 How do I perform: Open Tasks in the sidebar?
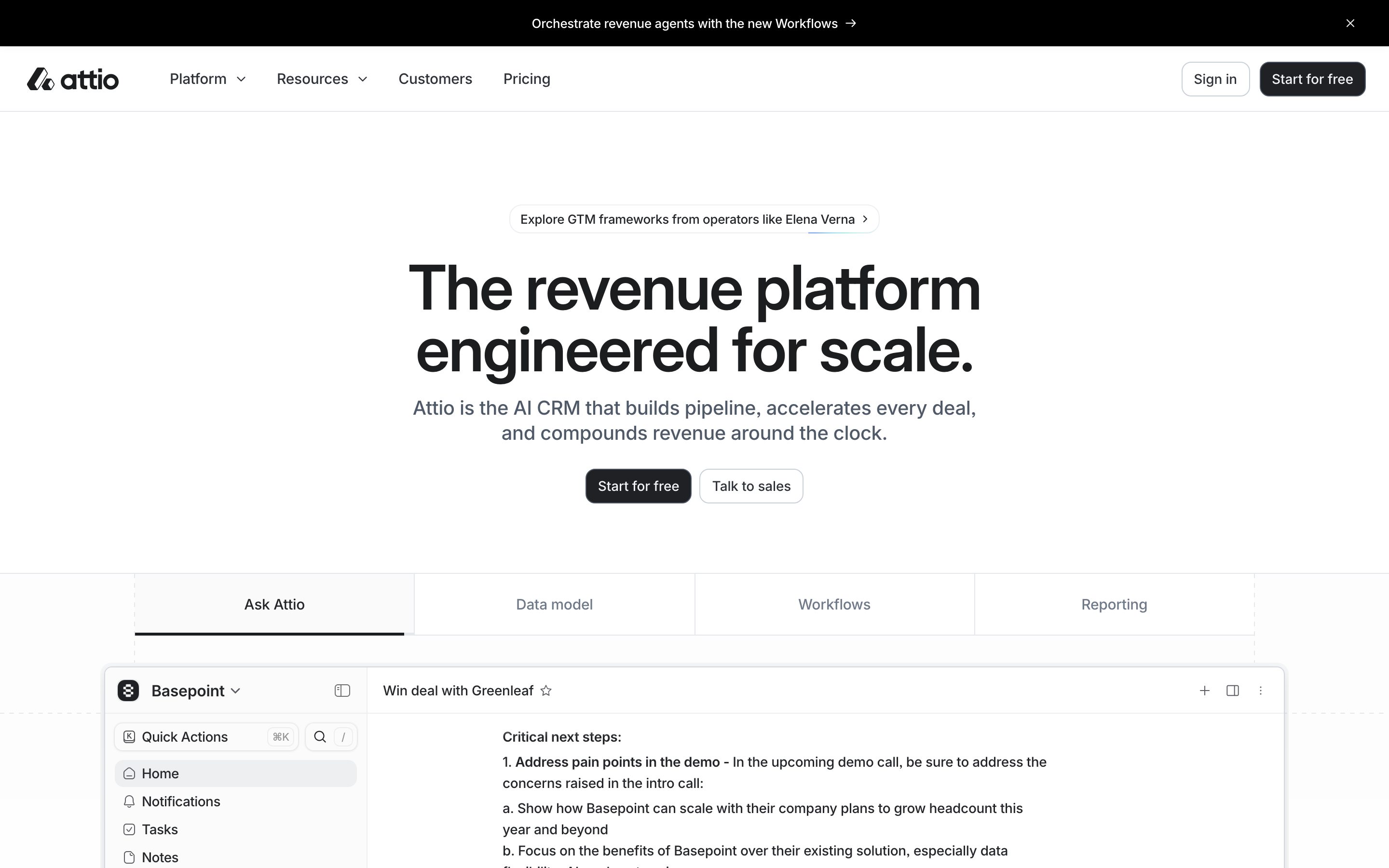tap(235, 829)
